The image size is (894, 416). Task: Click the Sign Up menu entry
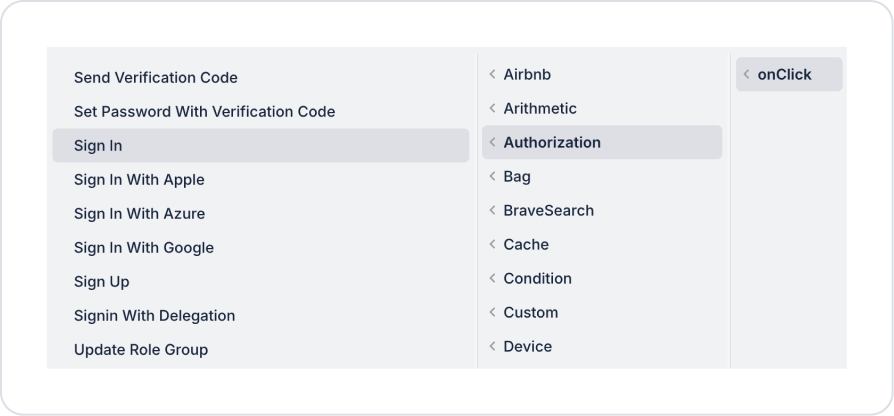point(102,282)
